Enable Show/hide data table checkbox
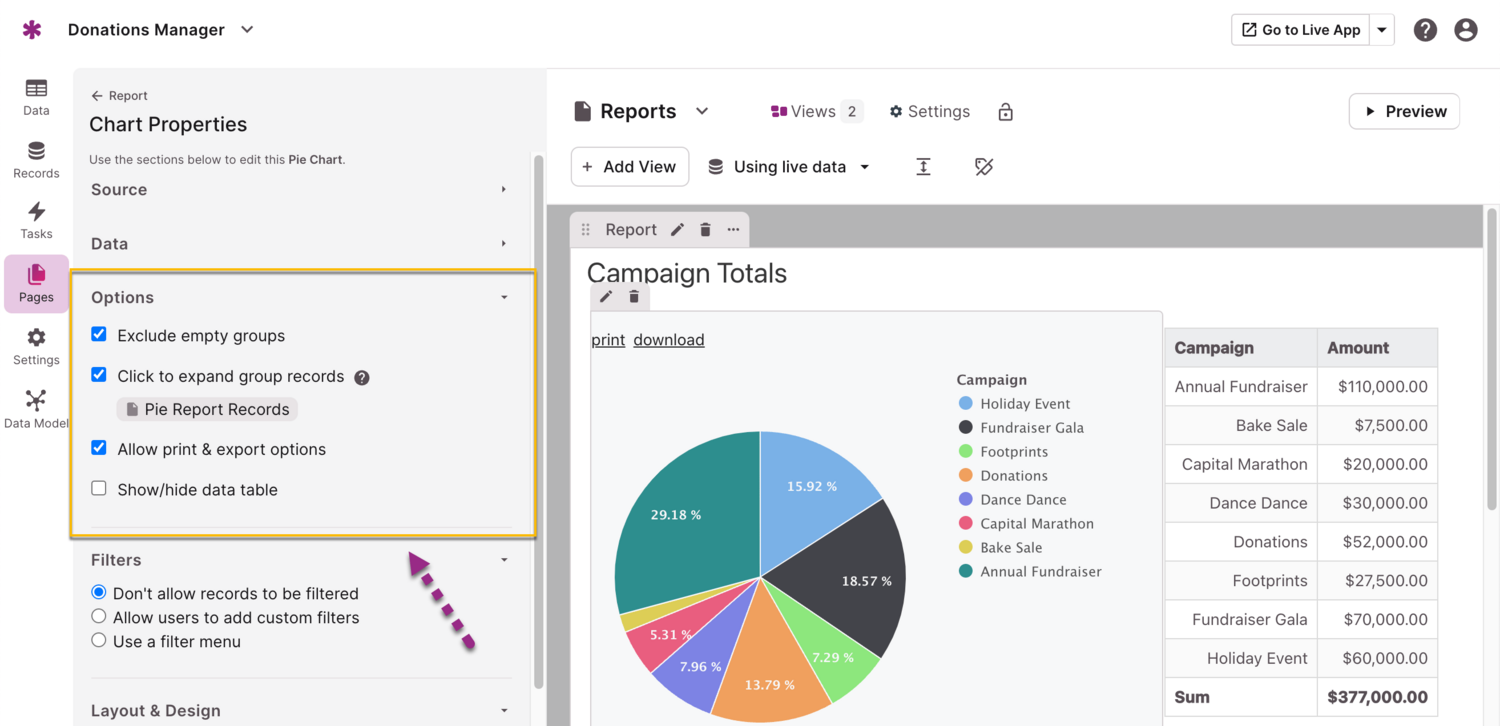 [99, 489]
